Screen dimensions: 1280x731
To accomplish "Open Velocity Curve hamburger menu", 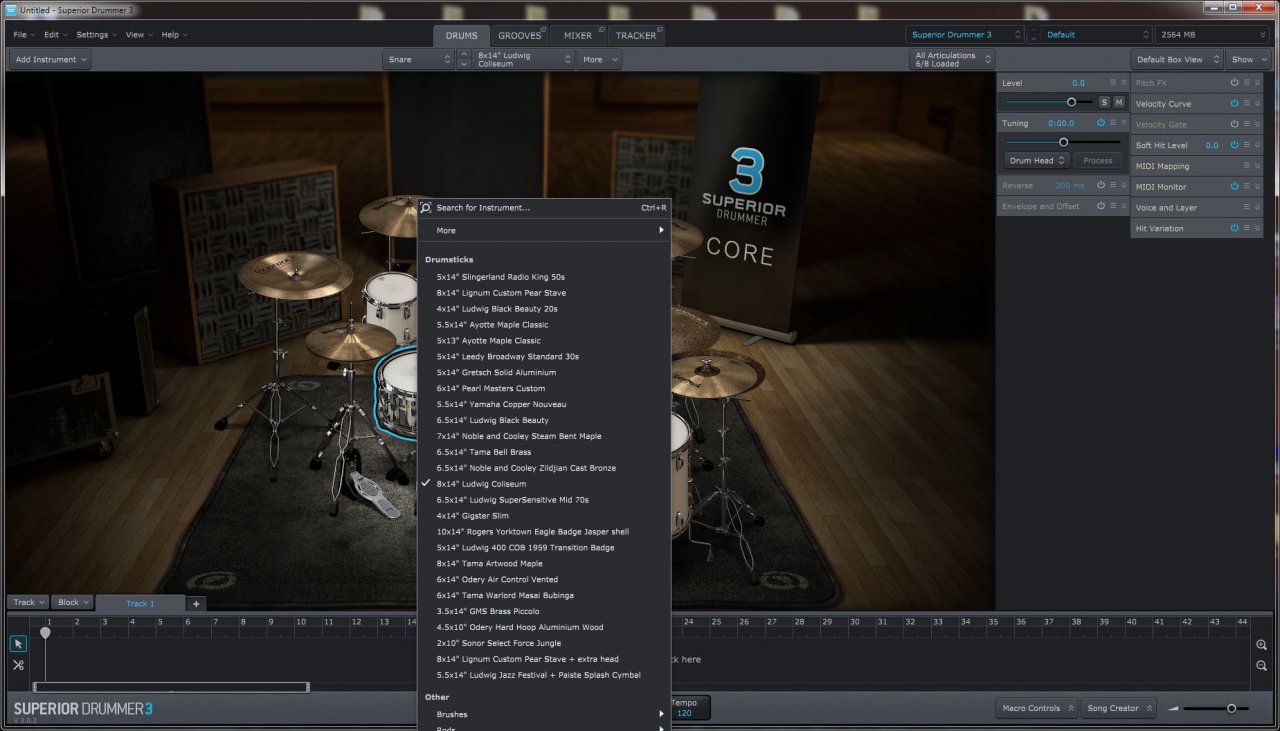I will tap(1247, 103).
